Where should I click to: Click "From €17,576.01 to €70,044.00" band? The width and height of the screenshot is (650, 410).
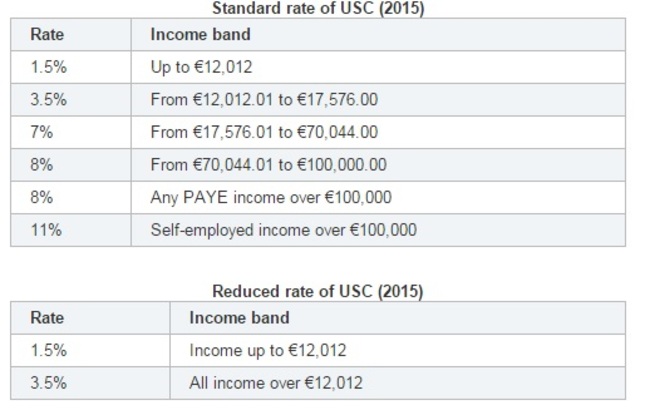[264, 132]
